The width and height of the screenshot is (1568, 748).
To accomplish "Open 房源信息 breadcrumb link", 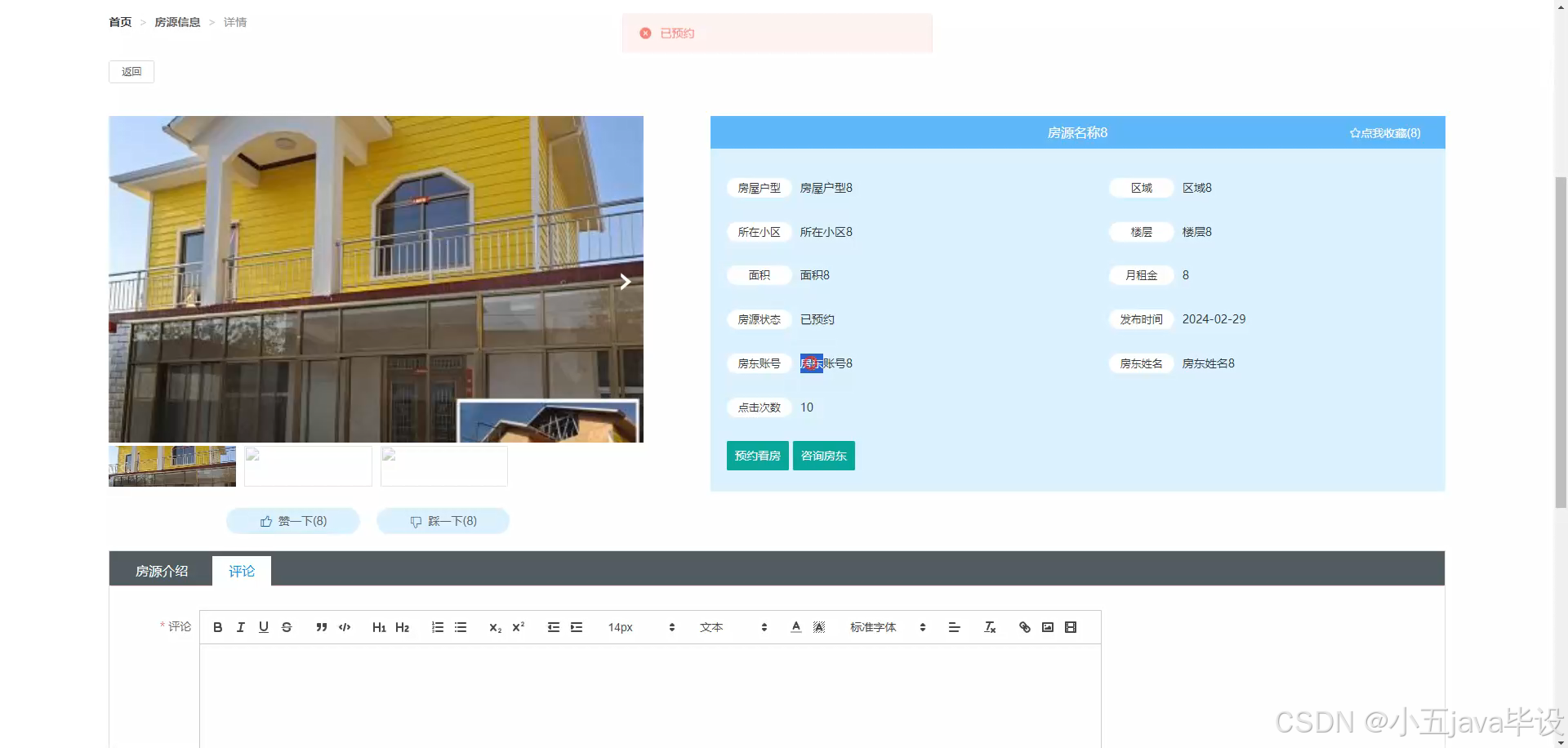I will pos(177,22).
